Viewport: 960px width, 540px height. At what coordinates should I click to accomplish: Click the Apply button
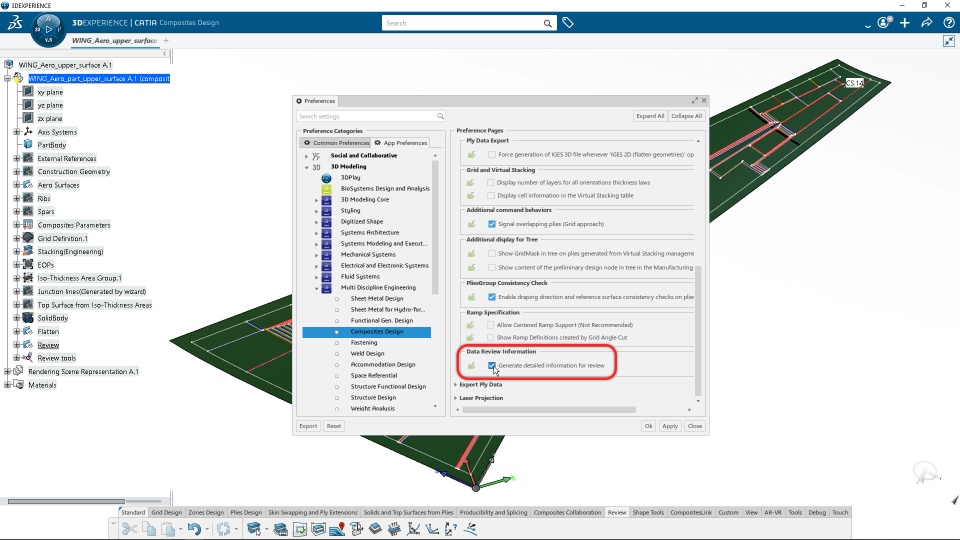pos(670,426)
